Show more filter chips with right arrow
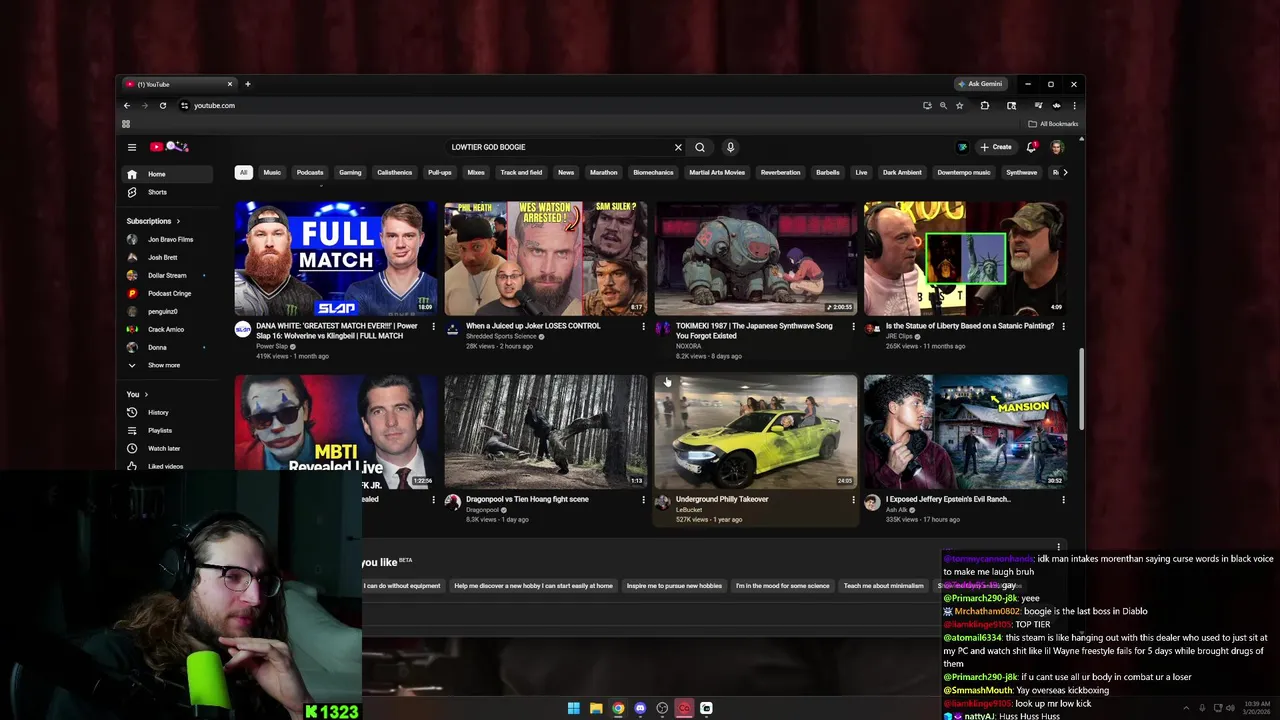 pos(1065,172)
